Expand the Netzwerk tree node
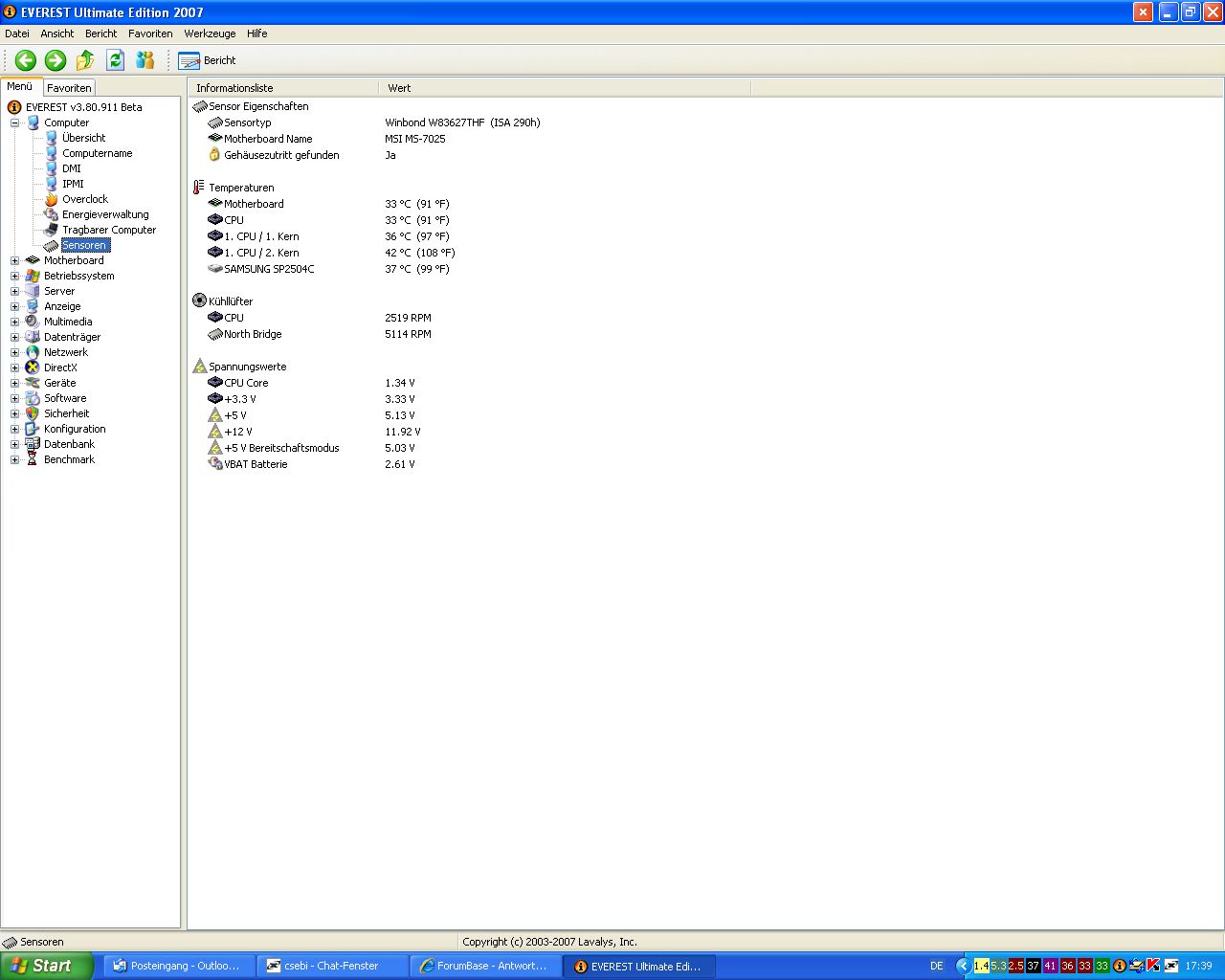Image resolution: width=1225 pixels, height=980 pixels. [x=14, y=352]
